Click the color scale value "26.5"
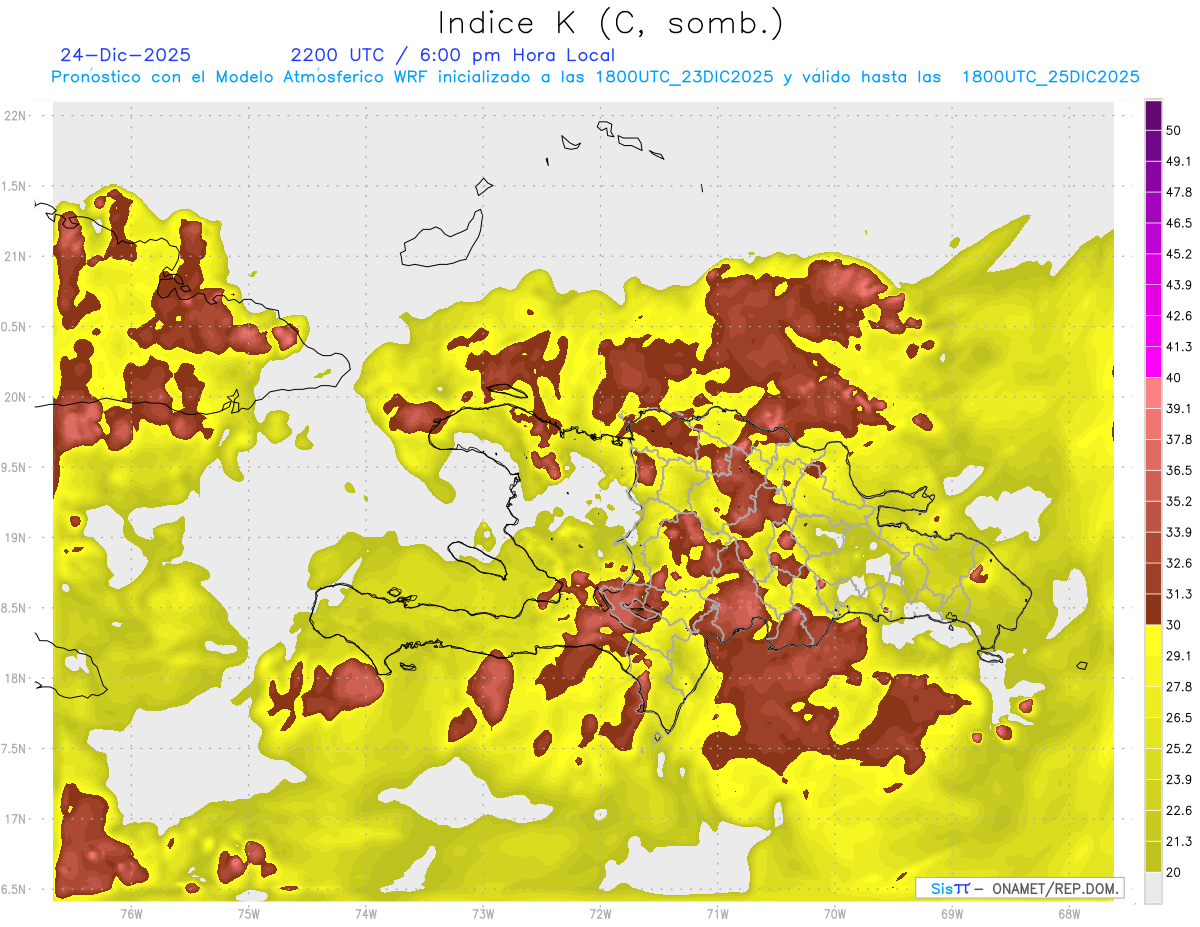 (1178, 717)
